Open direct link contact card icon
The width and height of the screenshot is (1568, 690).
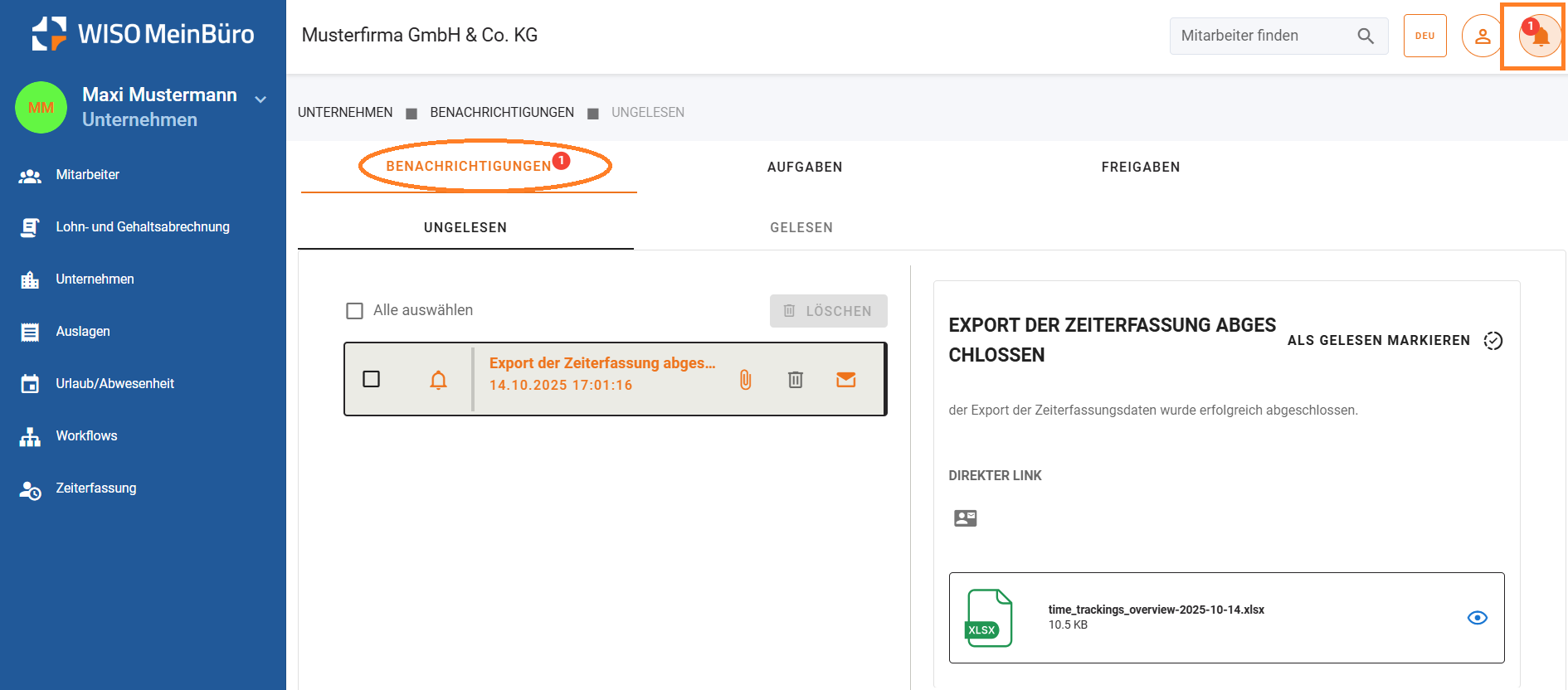coord(965,518)
